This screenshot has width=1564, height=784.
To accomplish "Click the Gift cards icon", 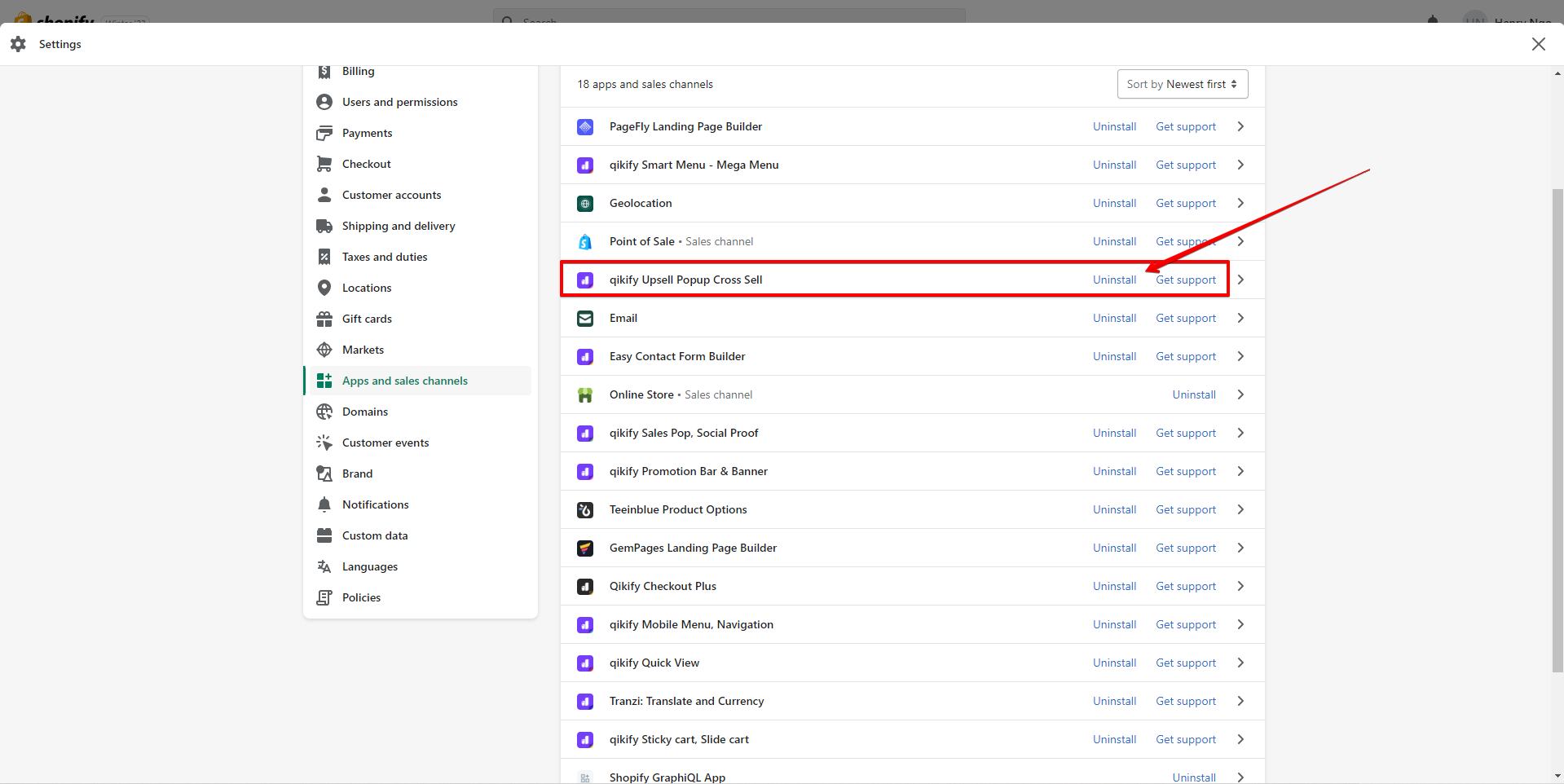I will (x=324, y=319).
